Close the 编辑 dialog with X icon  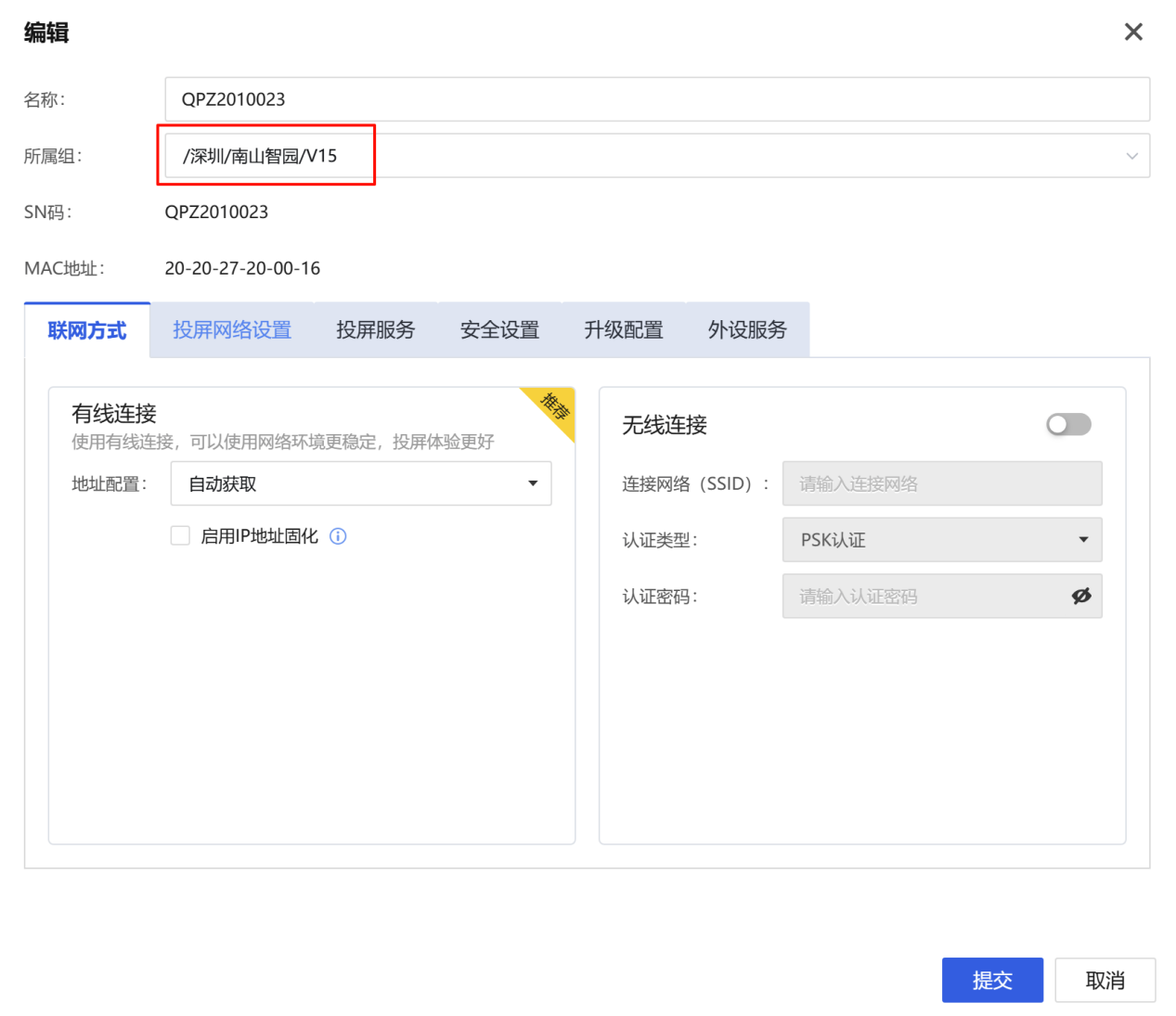pos(1132,32)
